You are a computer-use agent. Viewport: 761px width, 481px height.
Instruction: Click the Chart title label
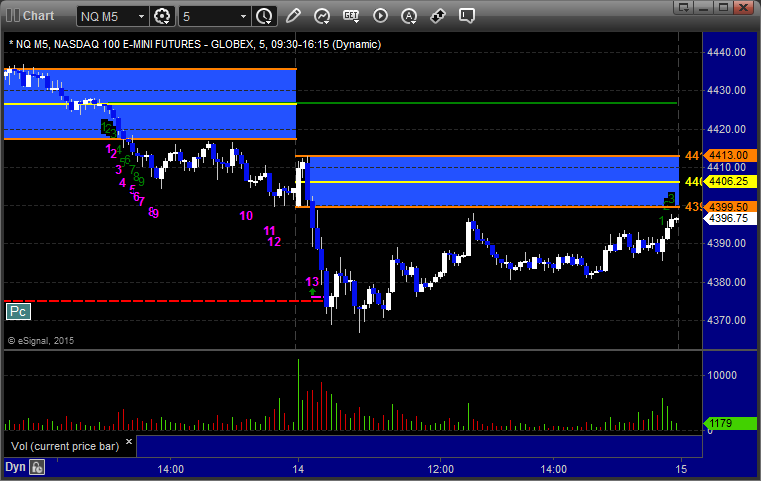click(38, 16)
